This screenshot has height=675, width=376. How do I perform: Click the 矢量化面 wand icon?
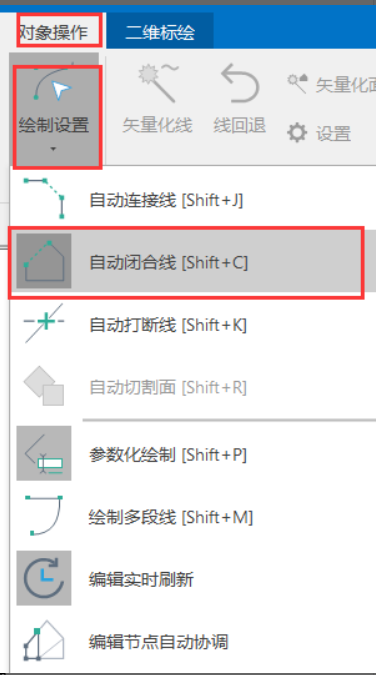click(297, 84)
